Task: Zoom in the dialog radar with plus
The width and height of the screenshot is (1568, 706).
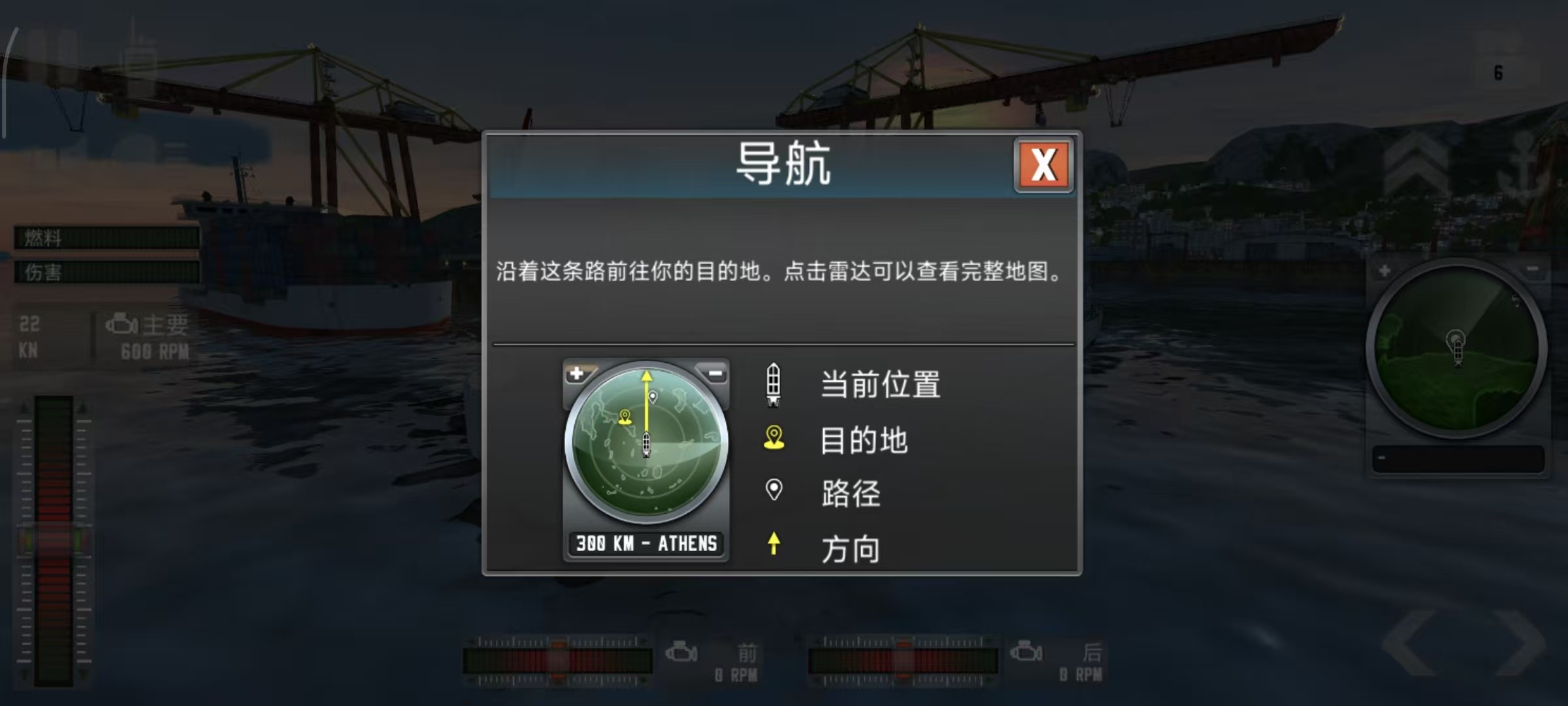Action: pos(577,373)
